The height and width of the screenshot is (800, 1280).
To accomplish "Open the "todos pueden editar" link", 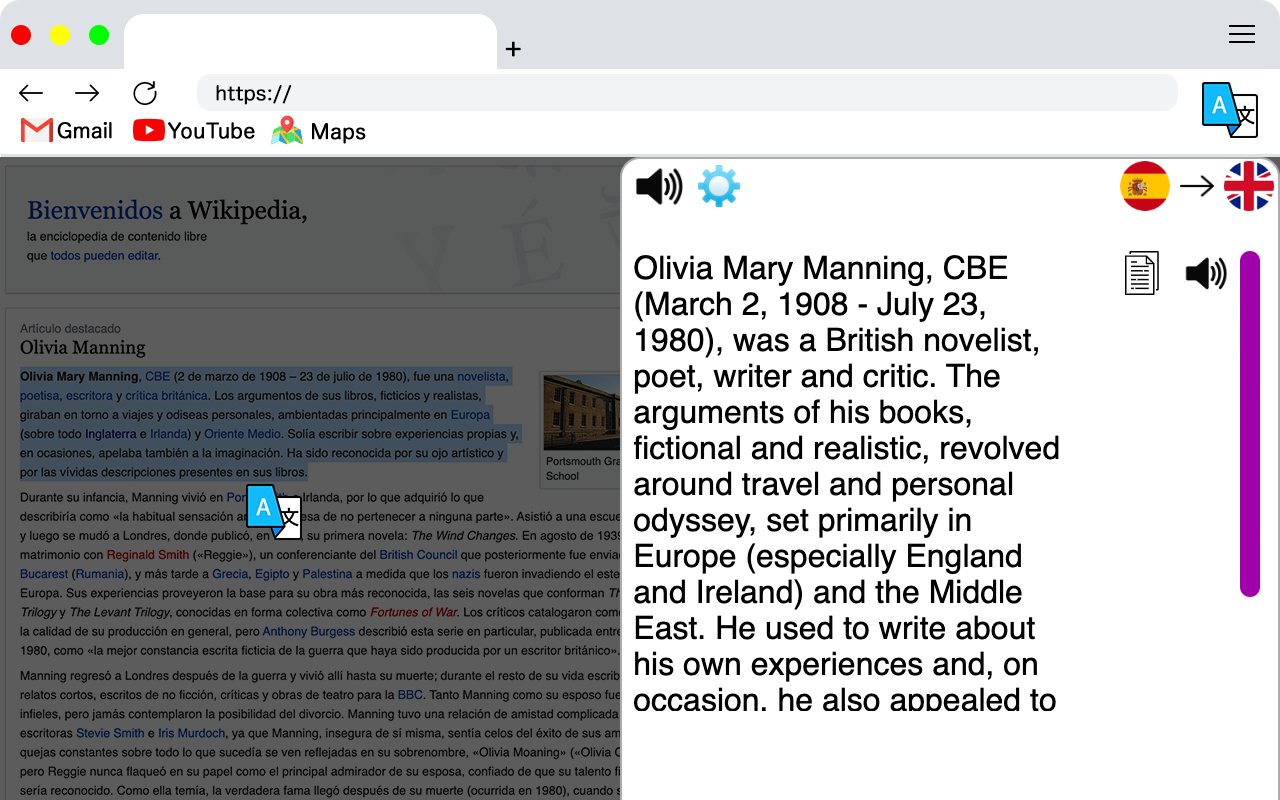I will point(104,255).
